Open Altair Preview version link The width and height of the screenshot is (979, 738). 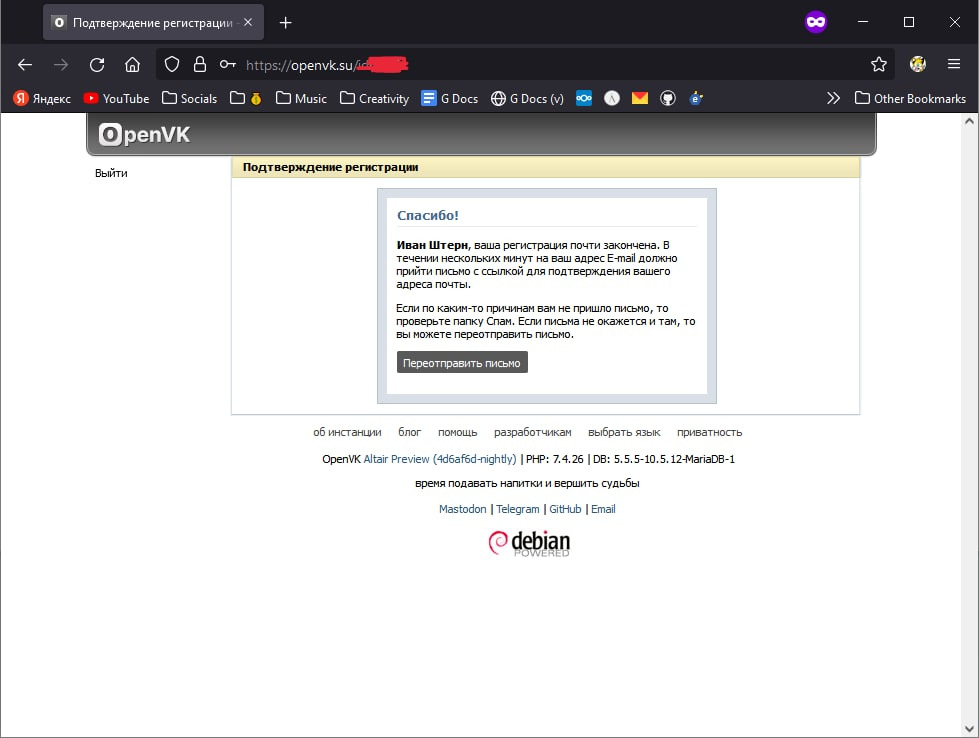(x=440, y=459)
